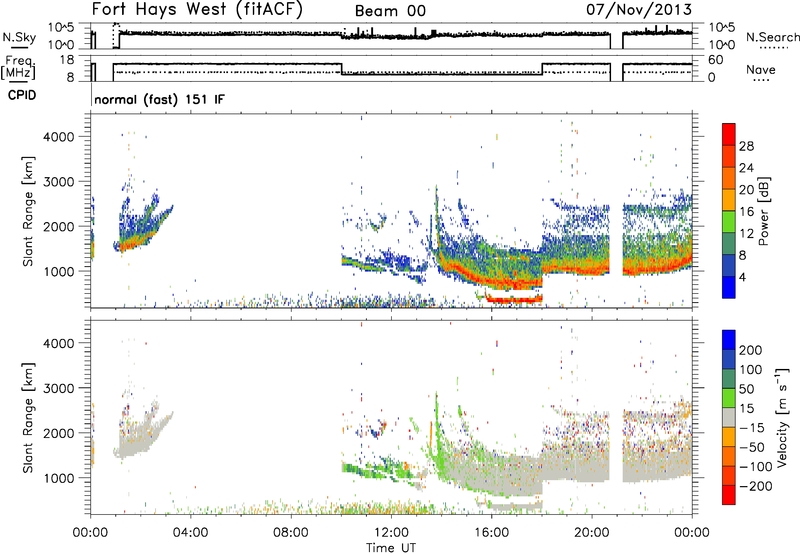Click the 'Time UT' axis title

tap(391, 547)
